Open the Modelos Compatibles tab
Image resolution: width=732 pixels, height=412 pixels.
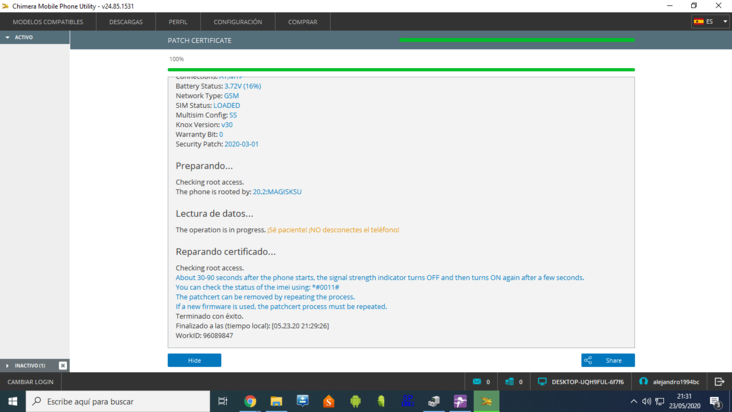(48, 22)
